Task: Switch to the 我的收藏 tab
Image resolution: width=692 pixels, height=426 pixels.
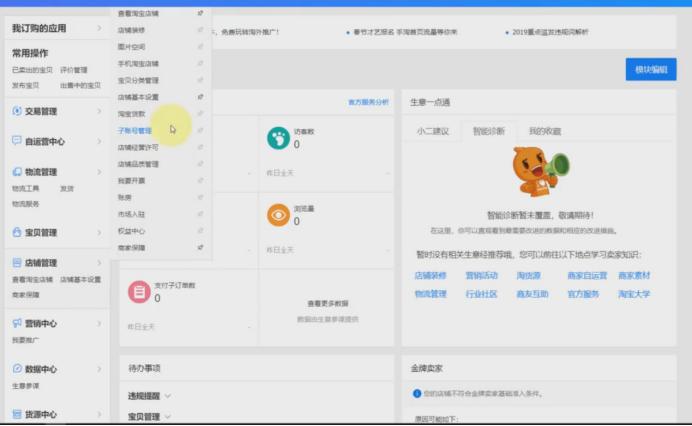Action: [x=545, y=131]
